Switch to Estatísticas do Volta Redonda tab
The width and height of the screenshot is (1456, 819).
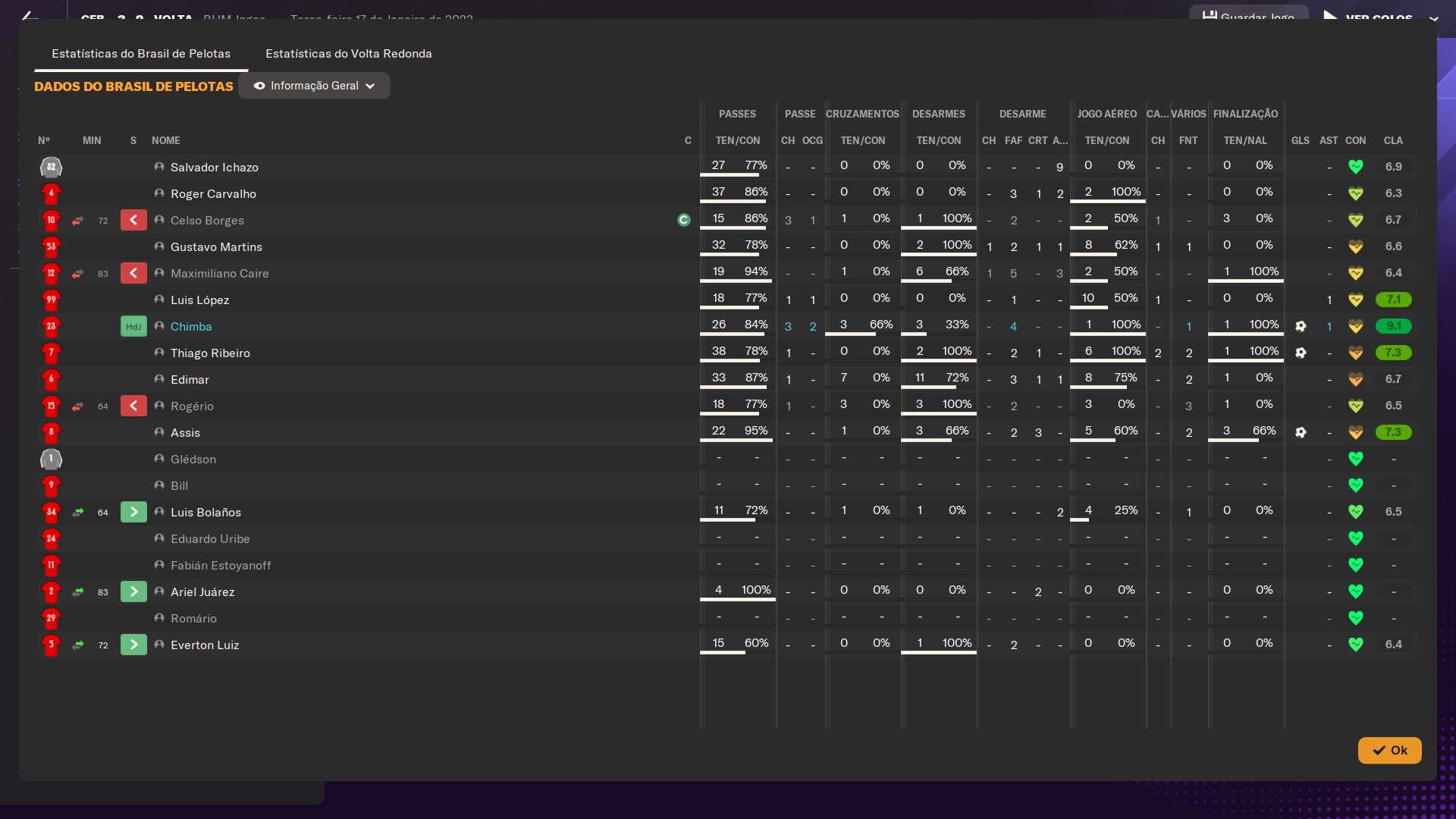point(349,54)
